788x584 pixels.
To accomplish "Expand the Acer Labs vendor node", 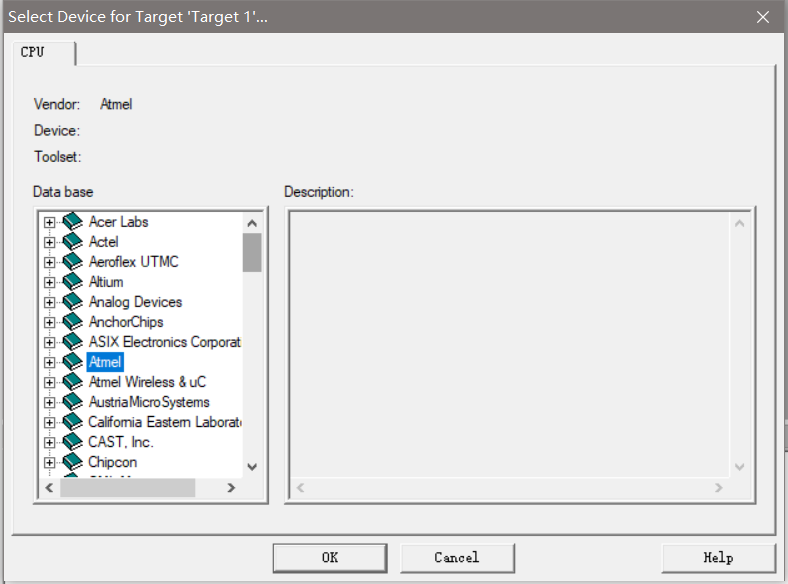I will (49, 222).
